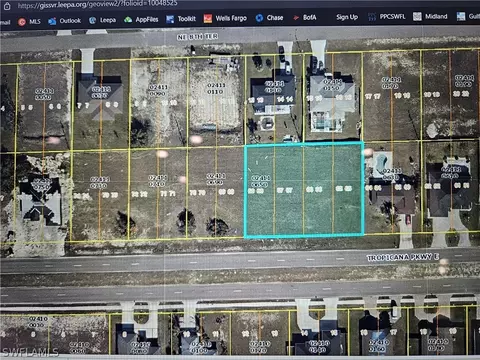The image size is (480, 360).
Task: Open the Chase bookmark
Action: tap(269, 18)
